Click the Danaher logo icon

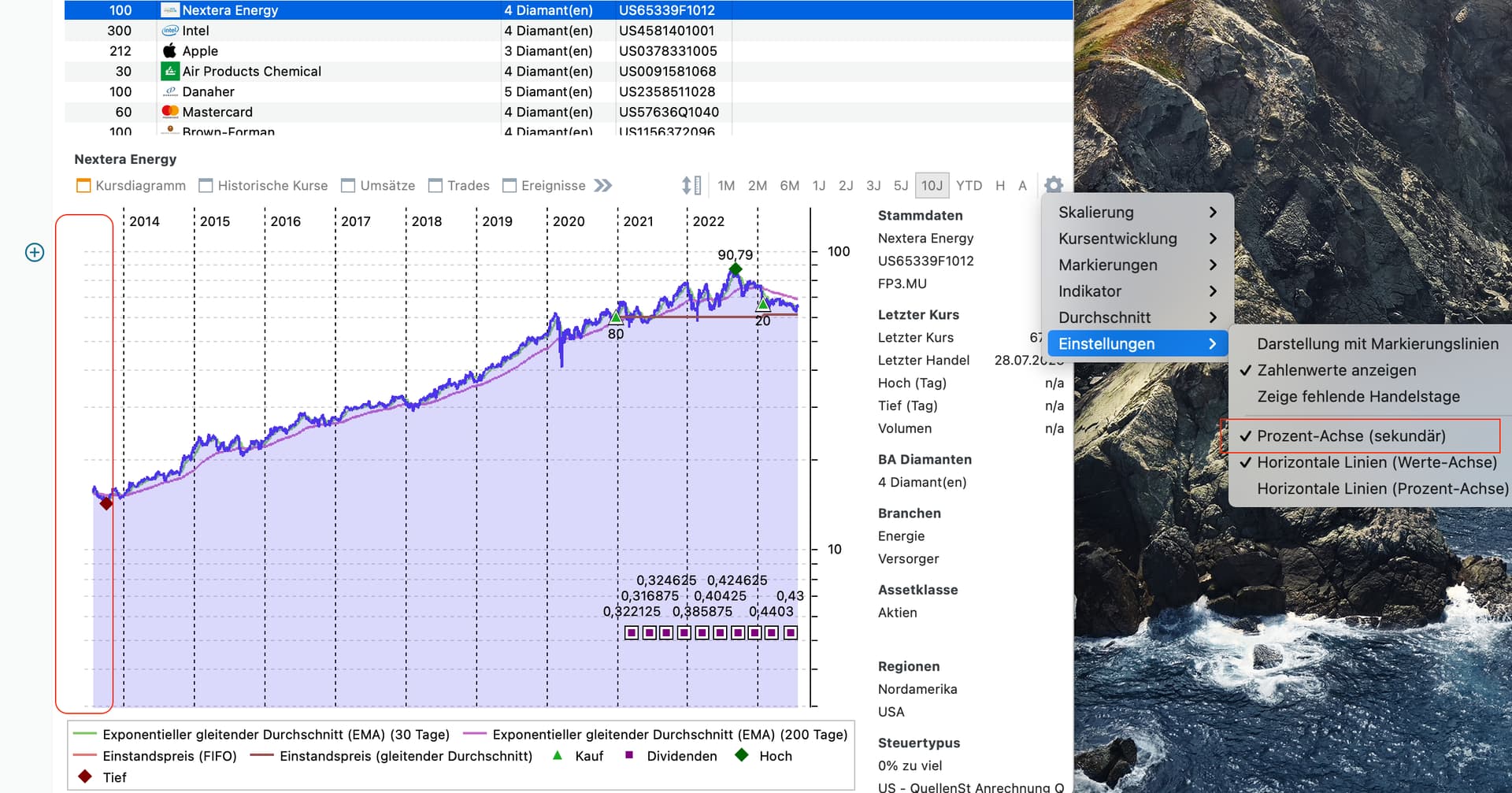(x=169, y=91)
